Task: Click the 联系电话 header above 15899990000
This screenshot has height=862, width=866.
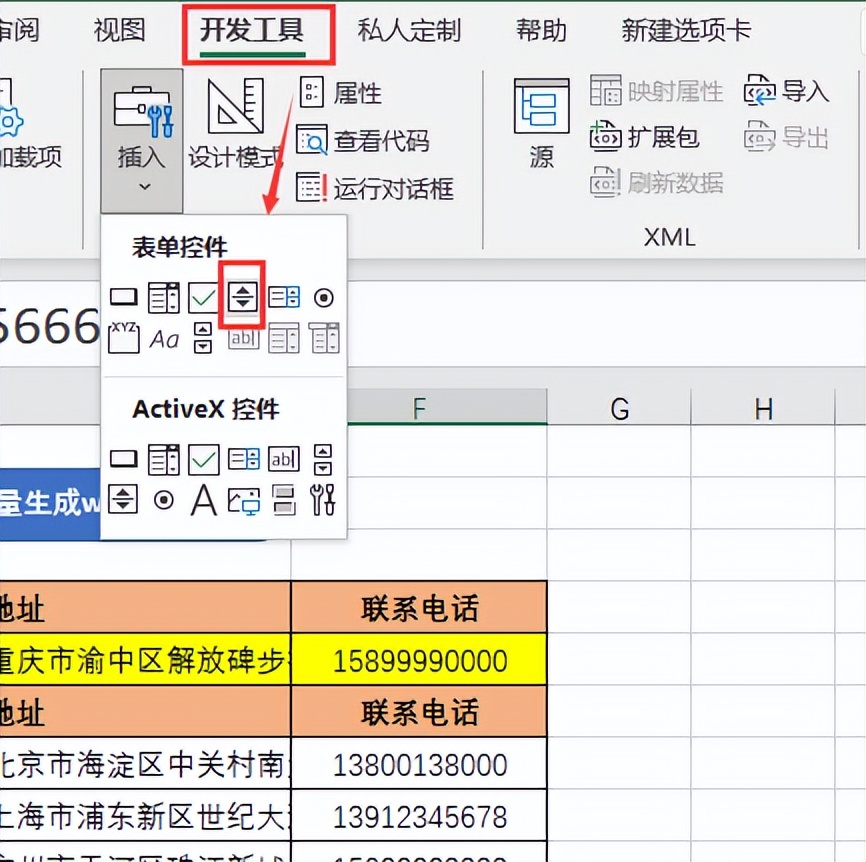Action: coord(419,609)
